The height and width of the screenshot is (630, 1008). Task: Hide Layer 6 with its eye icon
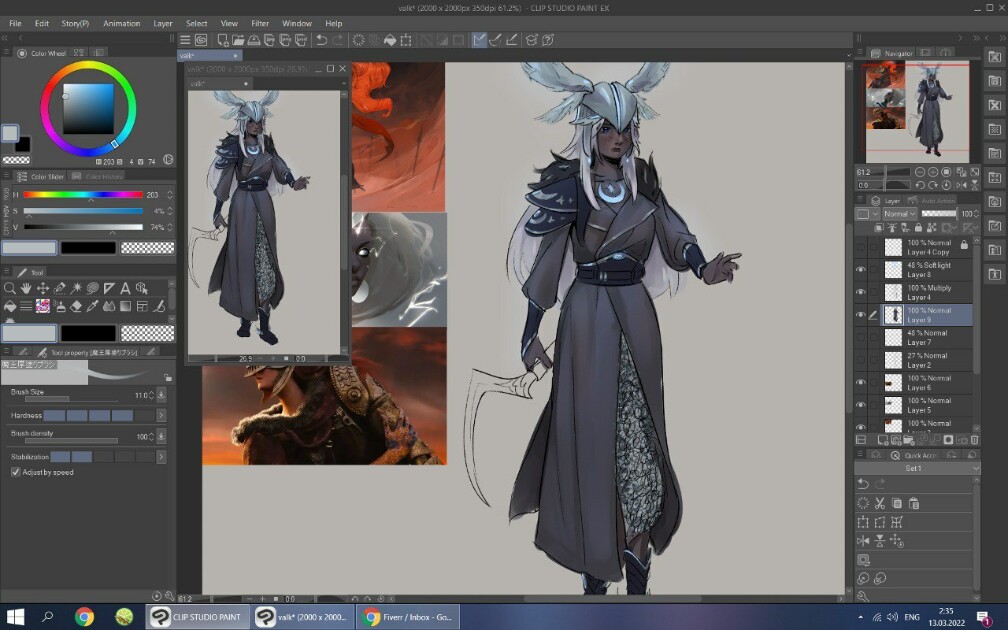pyautogui.click(x=861, y=382)
